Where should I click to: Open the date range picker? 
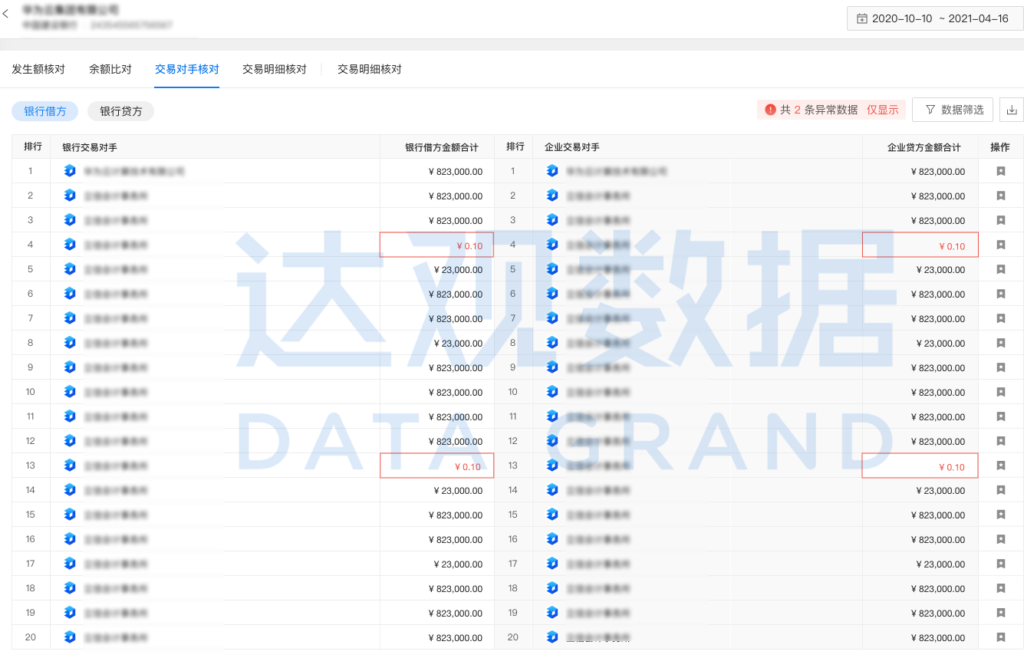pos(930,17)
